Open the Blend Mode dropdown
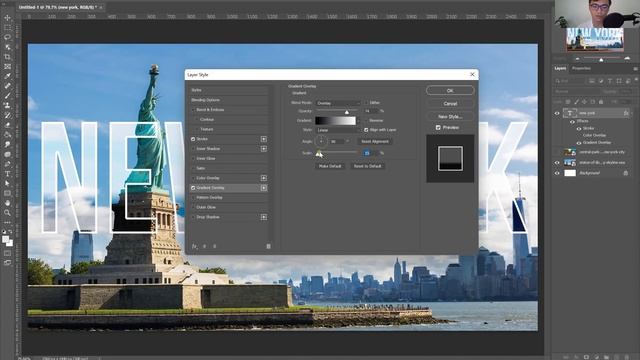 (x=338, y=103)
